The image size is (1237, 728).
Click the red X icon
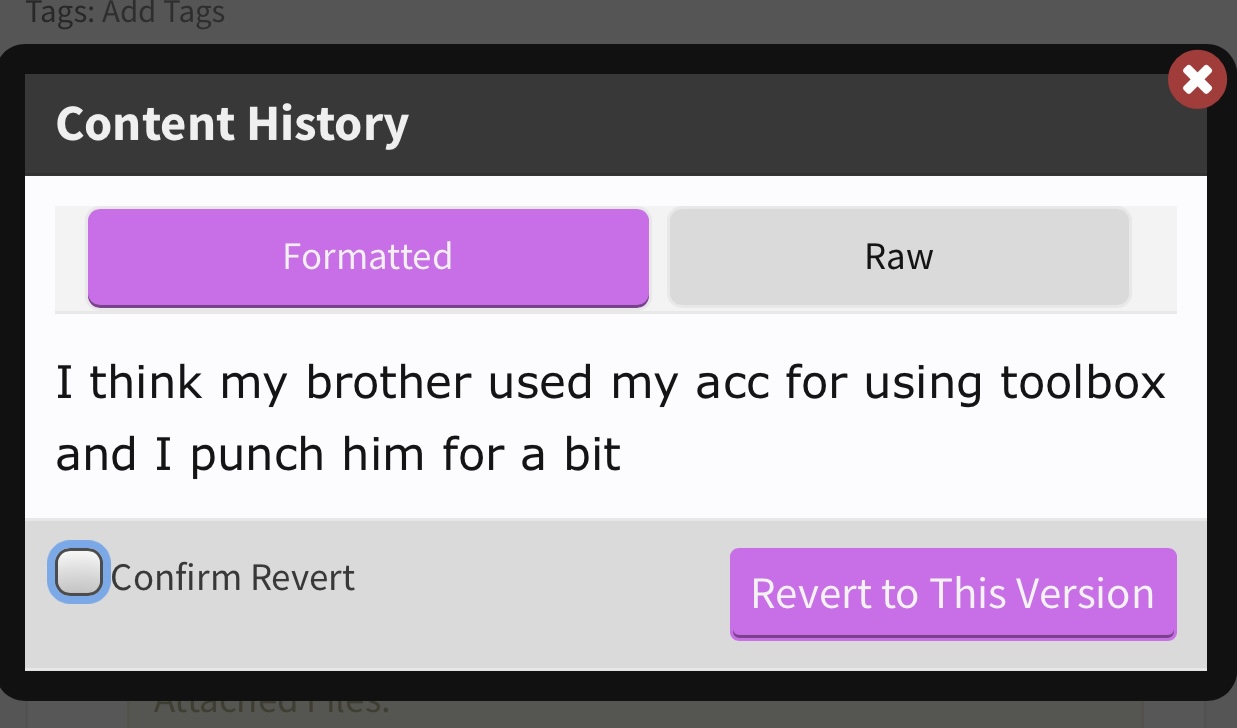[1197, 79]
